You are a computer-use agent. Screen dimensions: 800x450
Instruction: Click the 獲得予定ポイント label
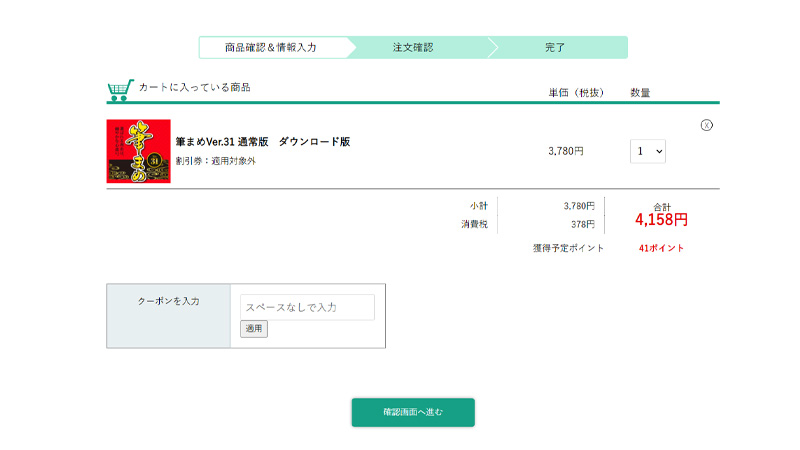point(568,248)
